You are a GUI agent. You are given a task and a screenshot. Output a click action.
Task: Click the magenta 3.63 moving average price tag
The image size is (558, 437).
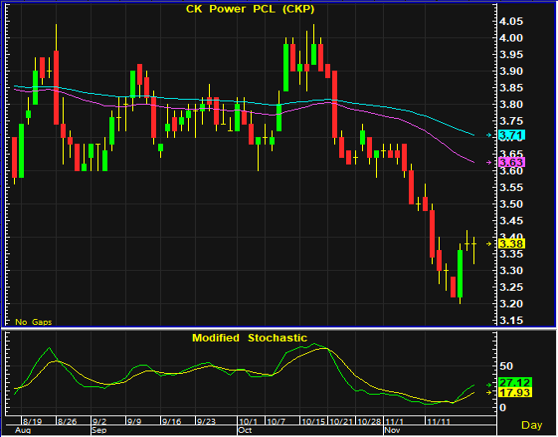512,163
